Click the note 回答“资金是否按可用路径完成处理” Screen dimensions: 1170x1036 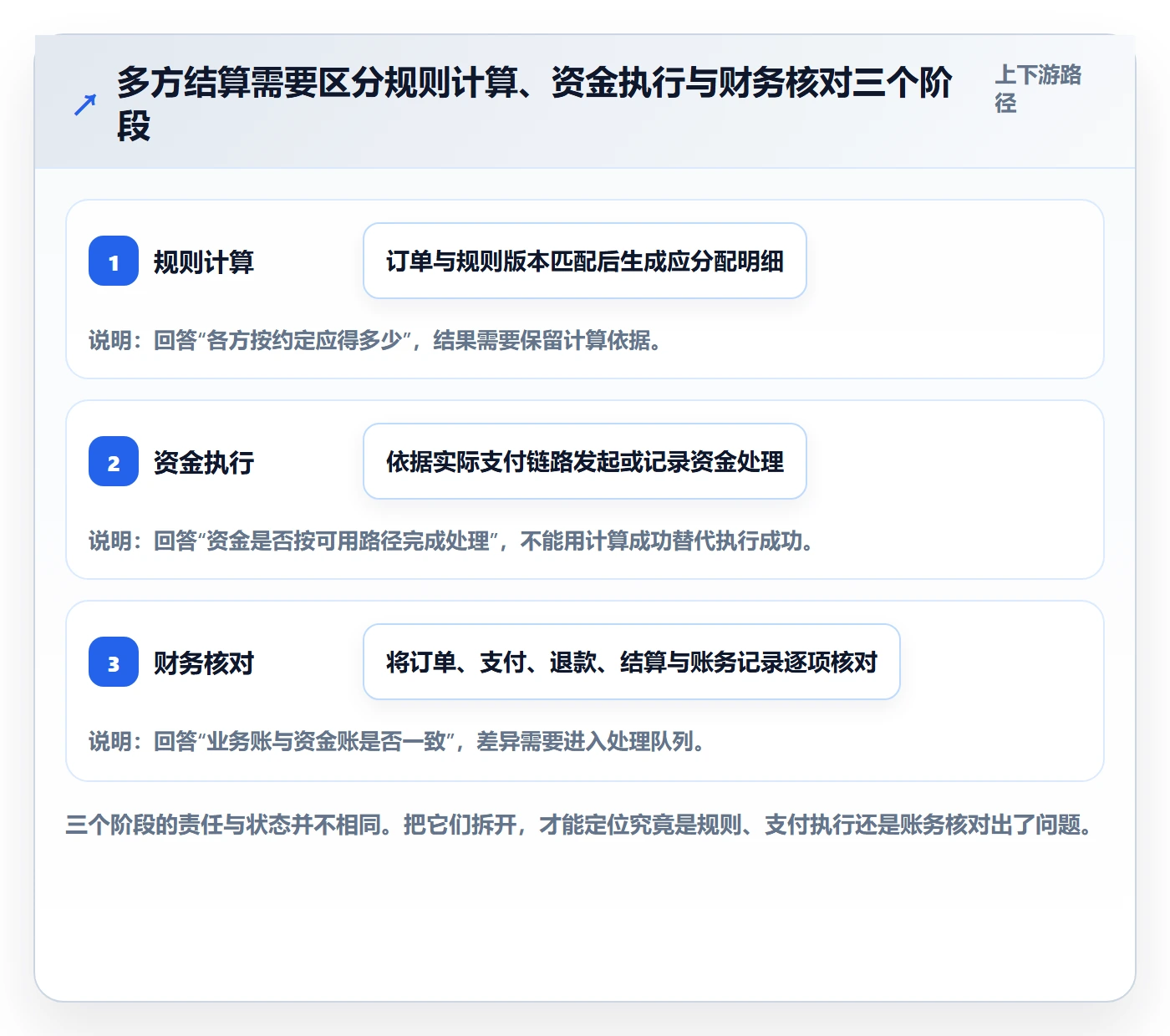click(328, 541)
